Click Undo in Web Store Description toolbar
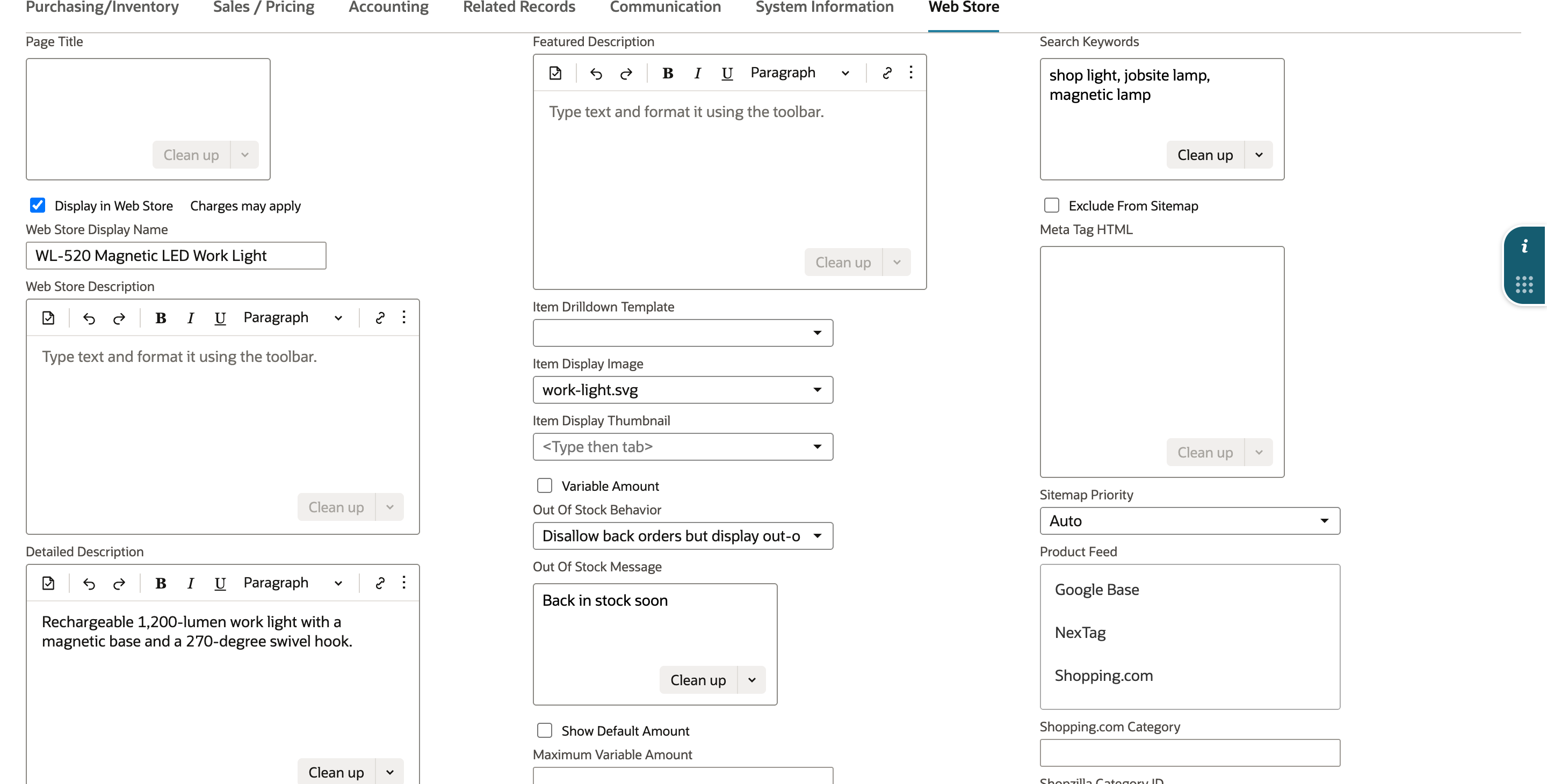The height and width of the screenshot is (784, 1547). coord(89,318)
